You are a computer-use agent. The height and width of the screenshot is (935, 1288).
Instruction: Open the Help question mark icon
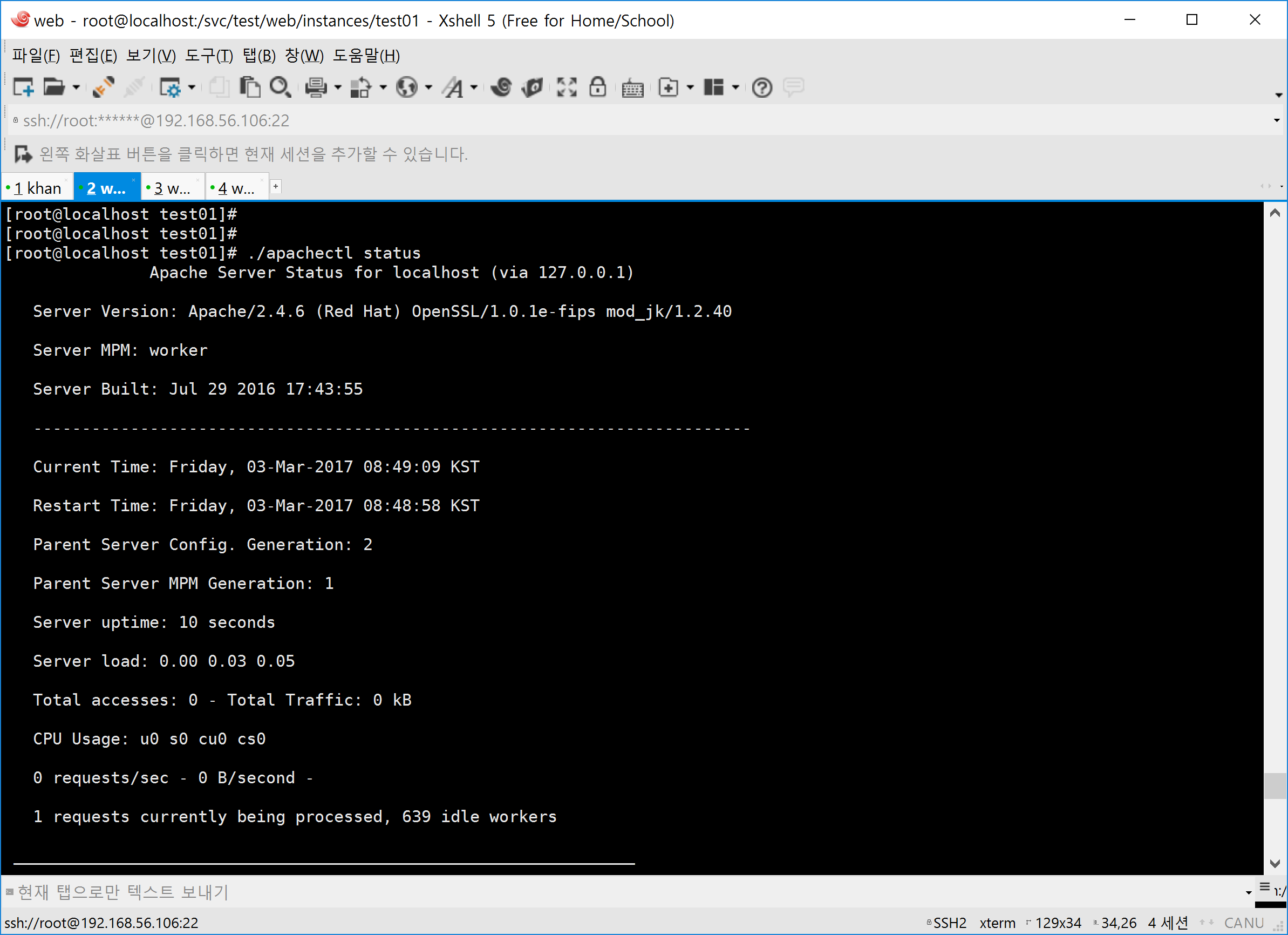(x=761, y=87)
